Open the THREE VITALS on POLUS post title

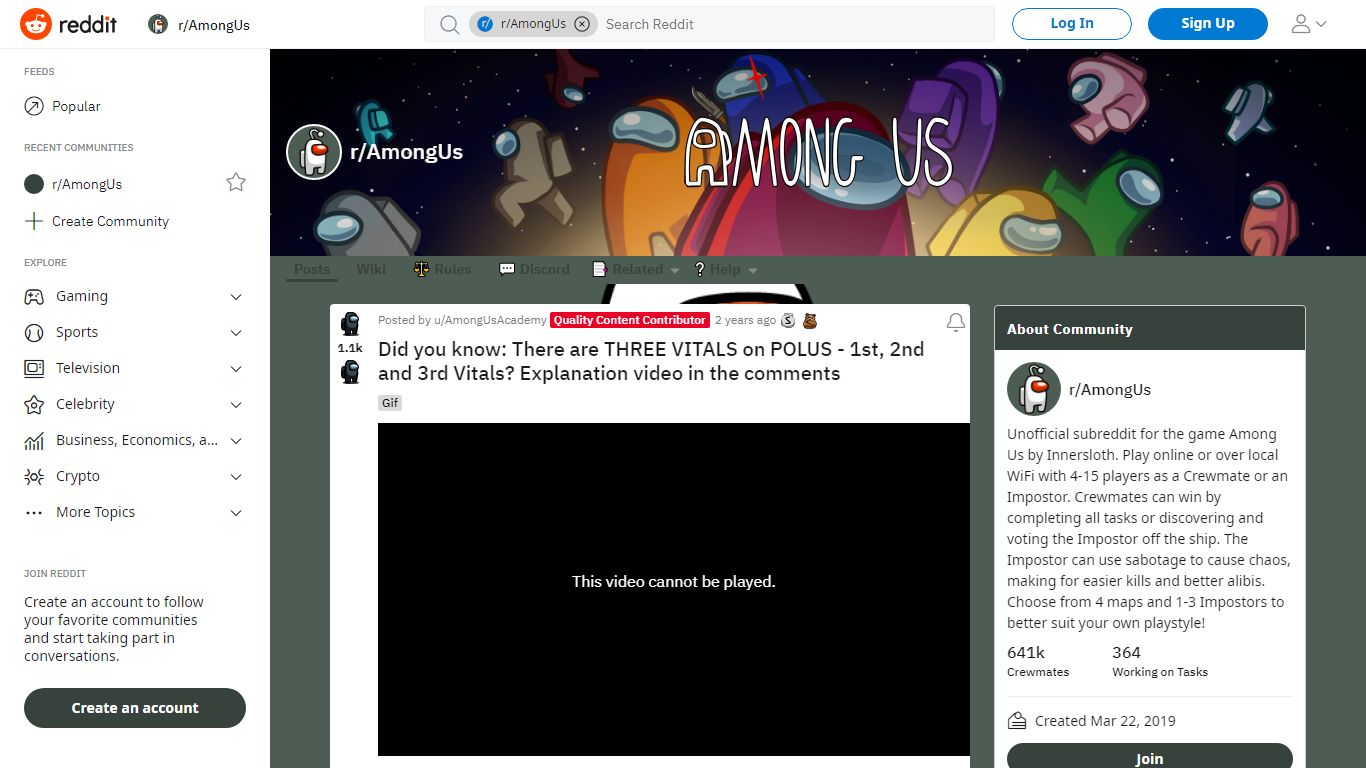tap(651, 361)
